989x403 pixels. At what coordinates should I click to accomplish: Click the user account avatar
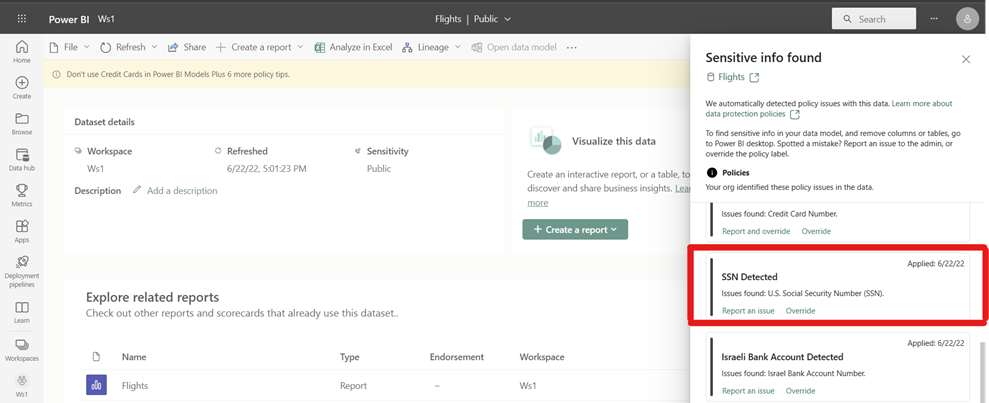pyautogui.click(x=967, y=19)
